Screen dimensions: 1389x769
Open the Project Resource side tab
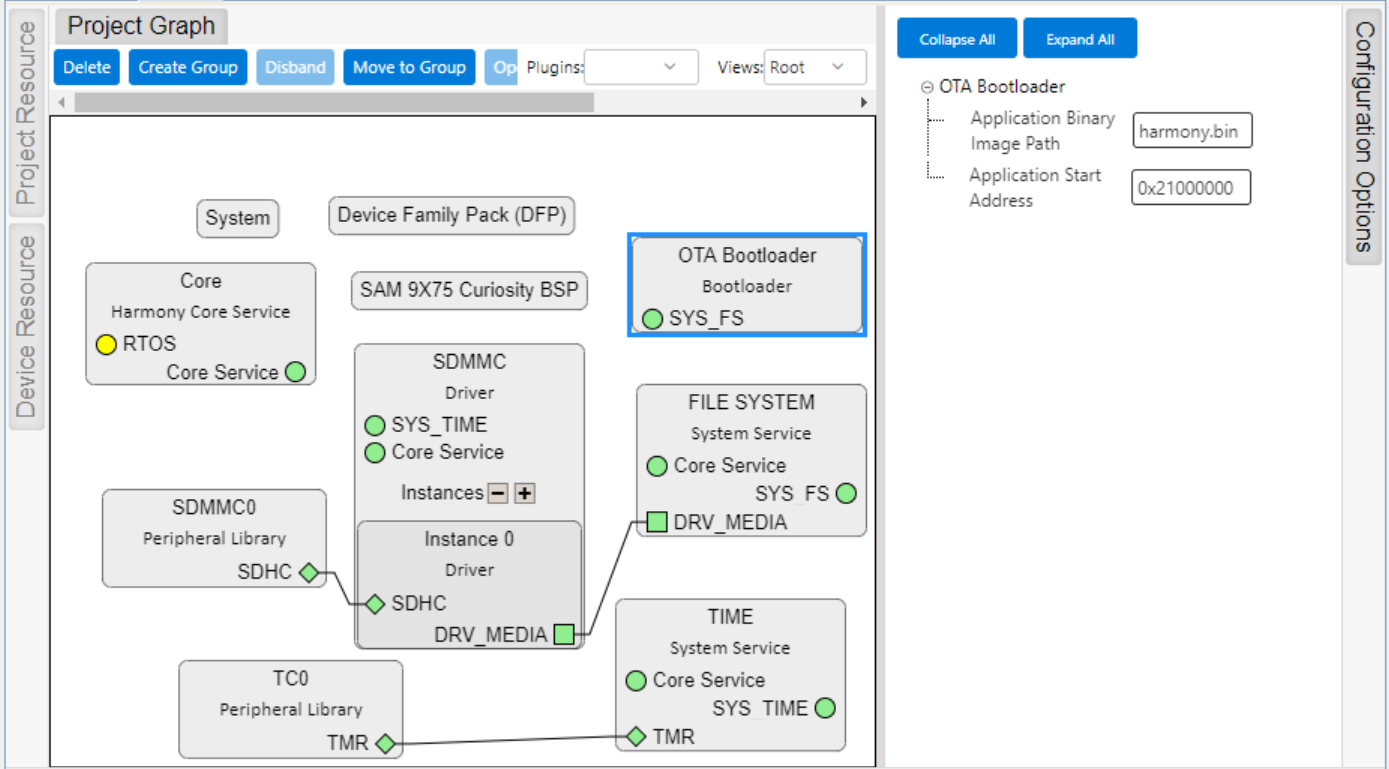(x=26, y=112)
